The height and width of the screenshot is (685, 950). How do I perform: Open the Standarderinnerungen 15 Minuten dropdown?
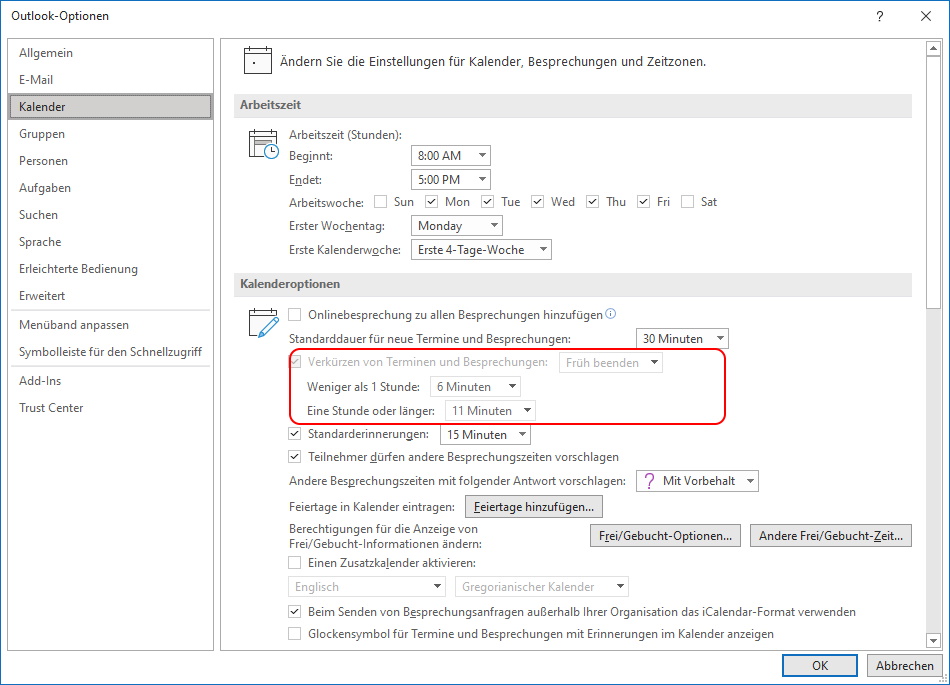(485, 434)
